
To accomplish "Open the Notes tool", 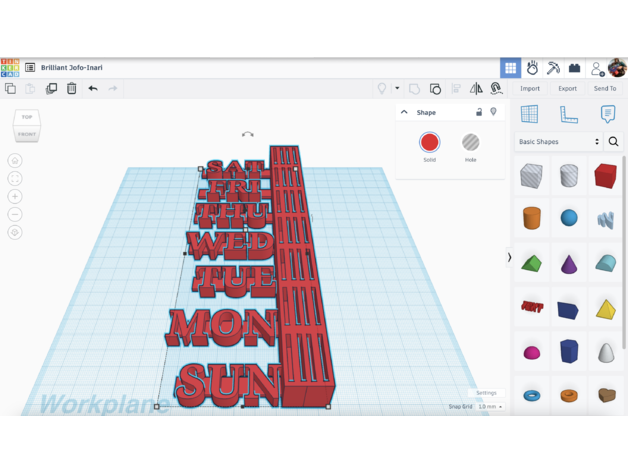I will [x=607, y=115].
